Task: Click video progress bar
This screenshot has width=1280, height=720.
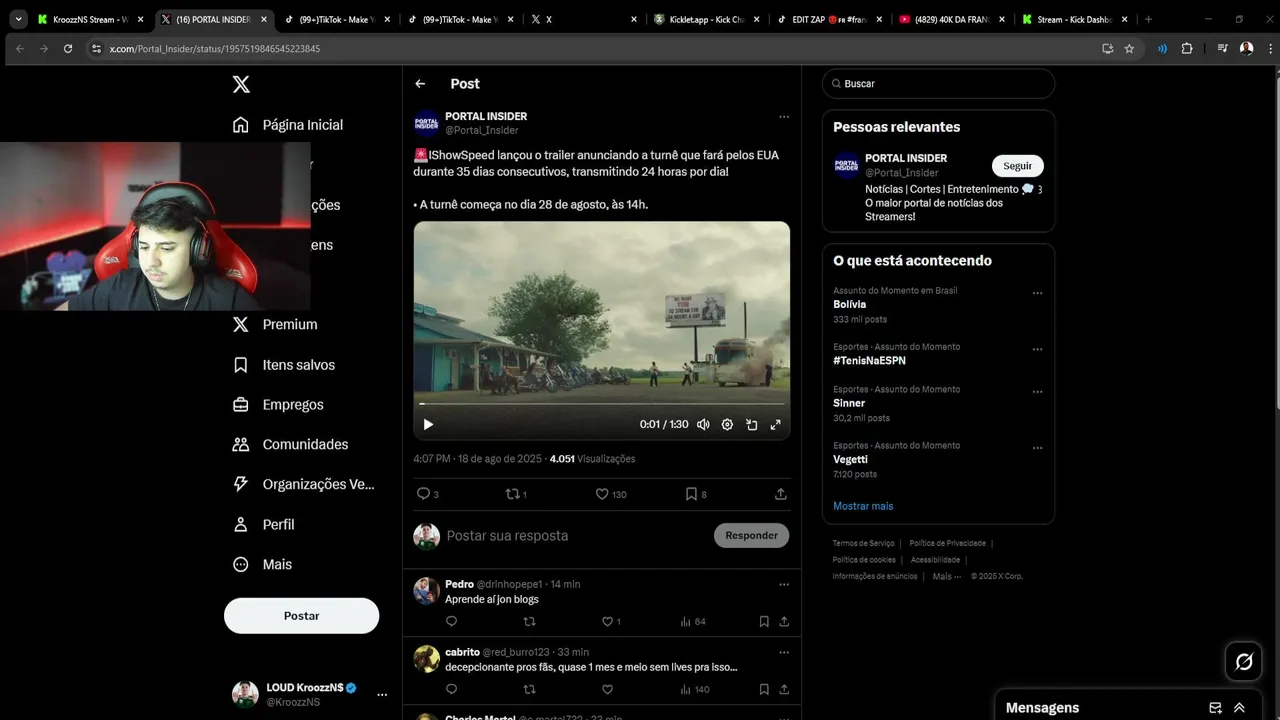Action: pyautogui.click(x=601, y=404)
